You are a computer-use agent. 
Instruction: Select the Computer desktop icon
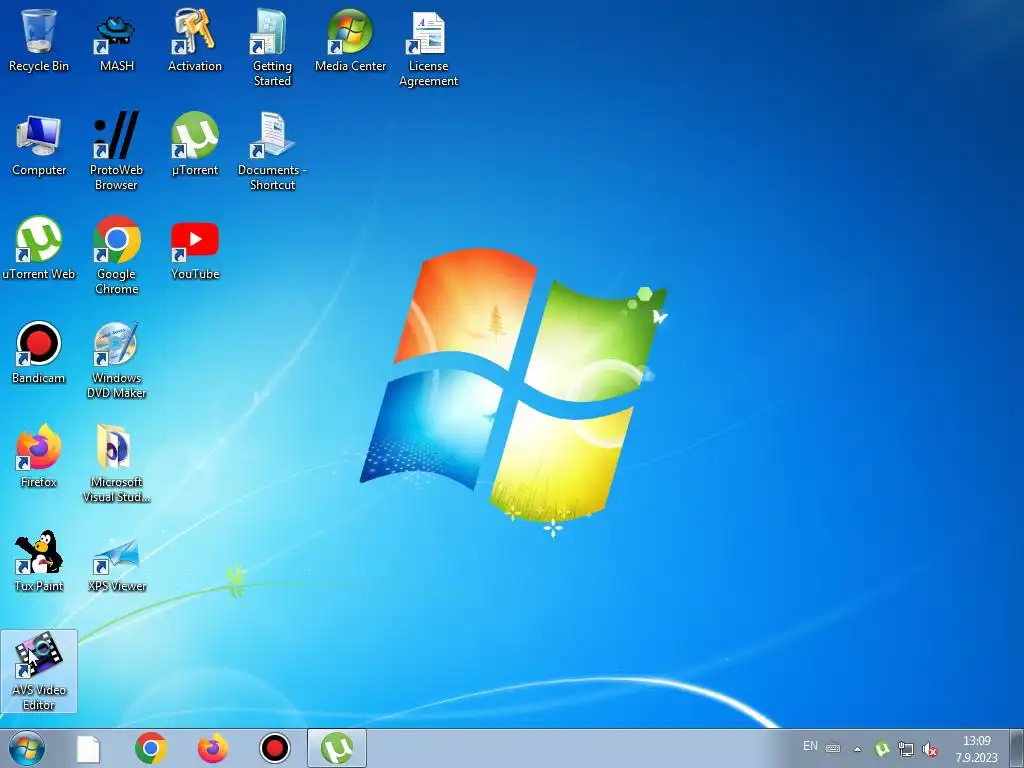click(39, 145)
